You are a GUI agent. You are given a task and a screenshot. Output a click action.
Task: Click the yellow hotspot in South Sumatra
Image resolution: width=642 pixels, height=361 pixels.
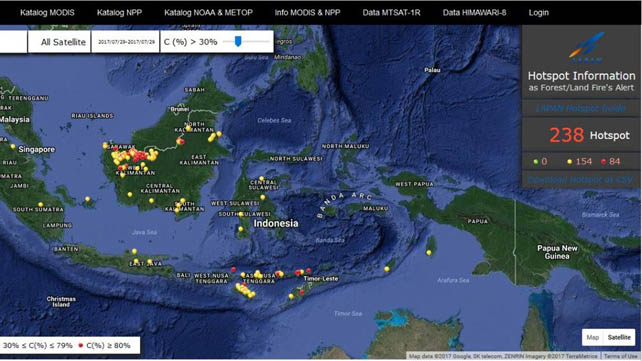pos(40,204)
